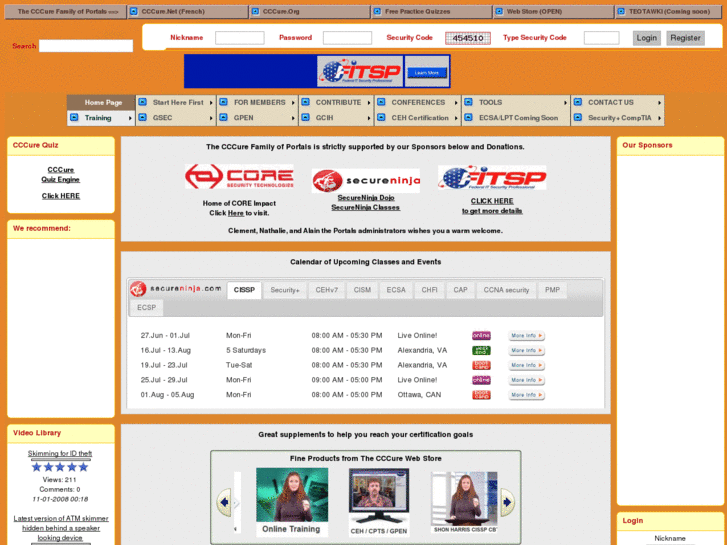Open the CCCure.Net (French) portal tab
The width and height of the screenshot is (727, 545).
(x=188, y=12)
